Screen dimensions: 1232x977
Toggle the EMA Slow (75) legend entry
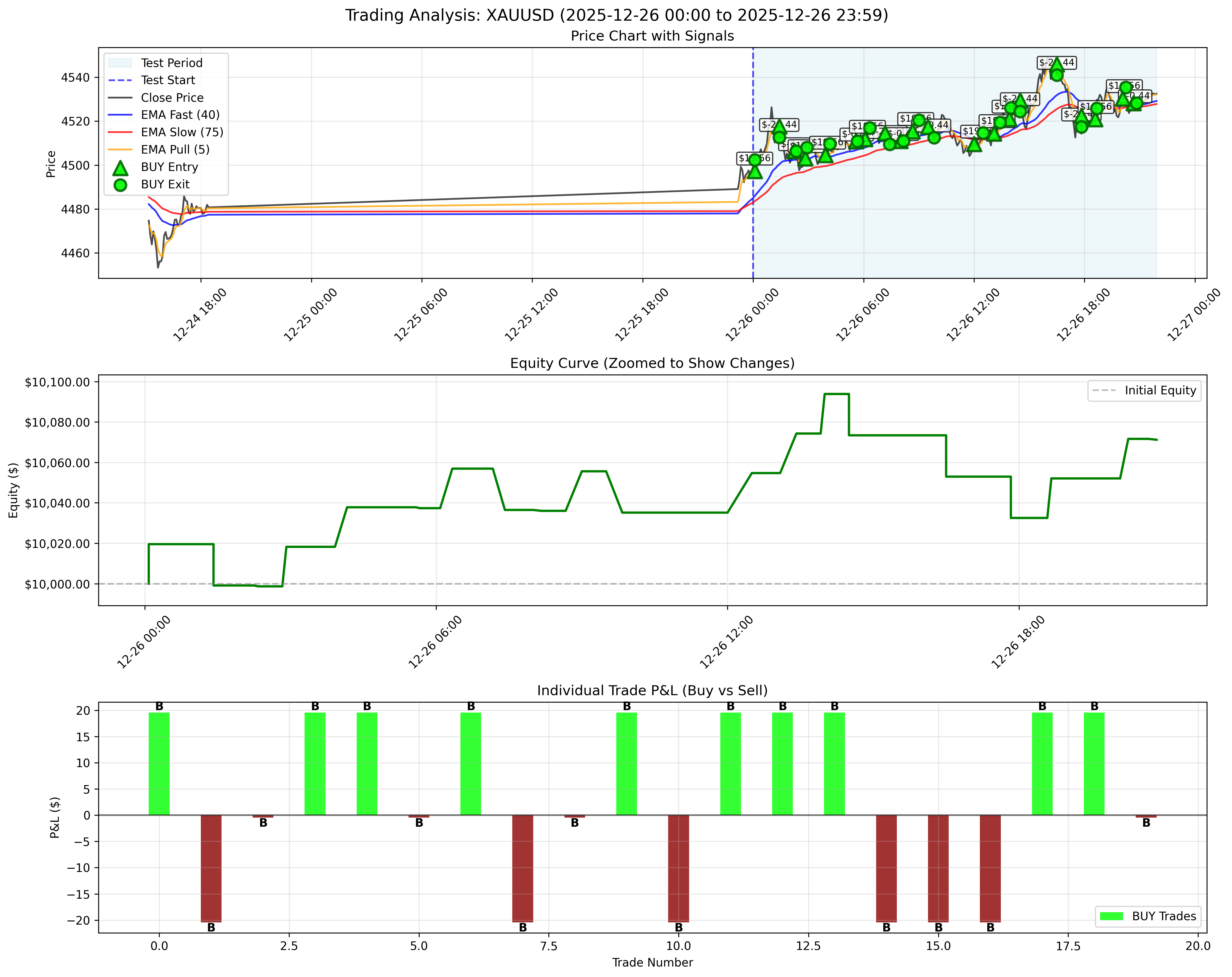click(x=120, y=133)
